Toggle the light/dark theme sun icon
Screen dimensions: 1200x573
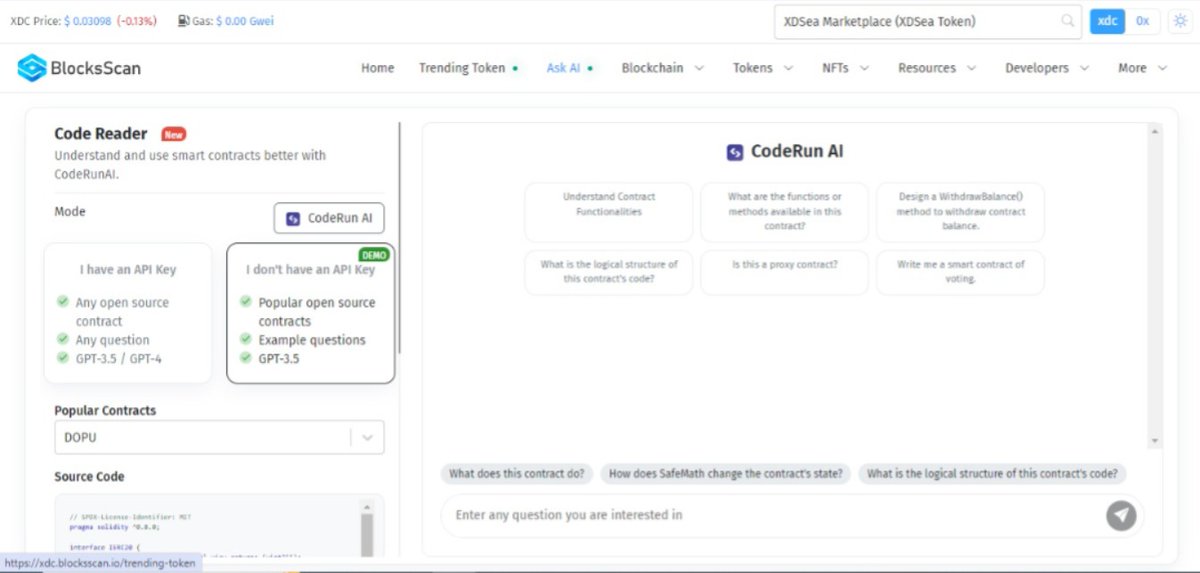point(1179,21)
